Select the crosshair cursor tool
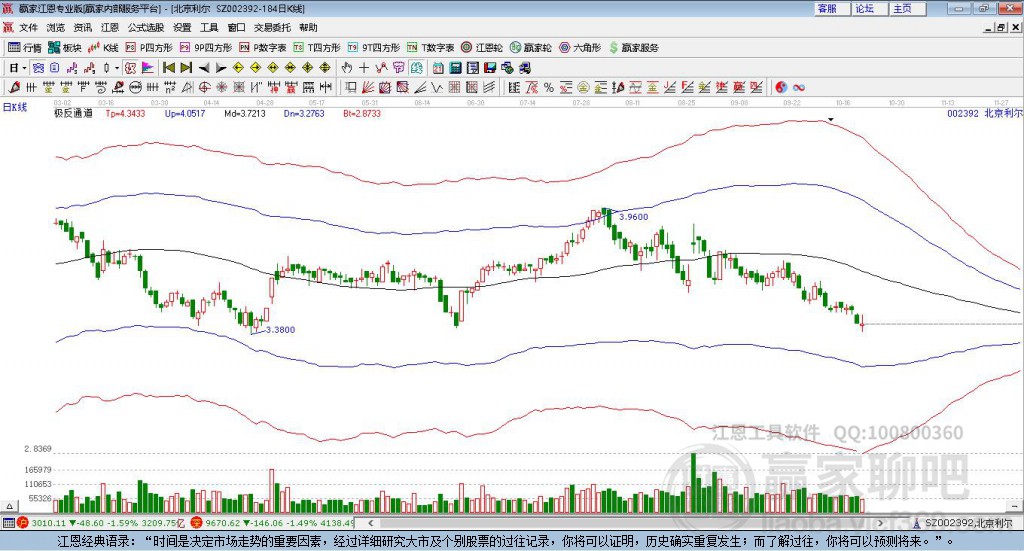Screen dimensions: 1024x551 pos(364,68)
